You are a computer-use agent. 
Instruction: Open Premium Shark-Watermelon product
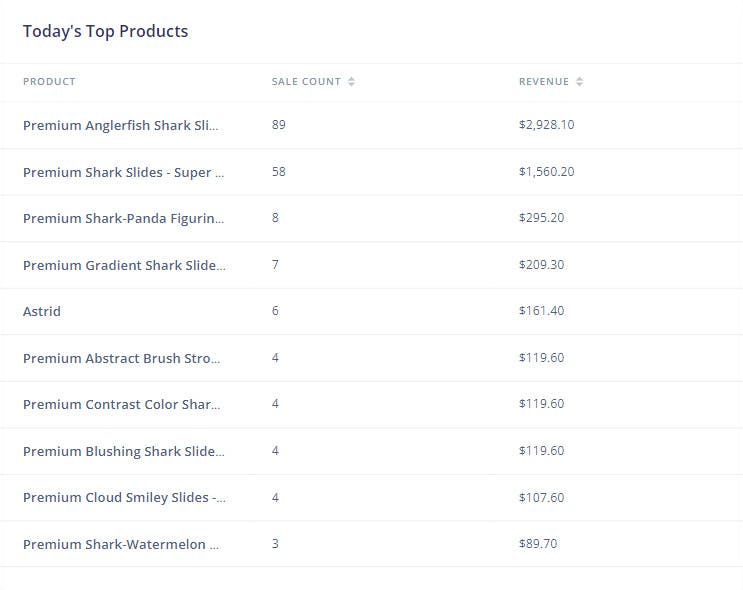click(x=121, y=544)
